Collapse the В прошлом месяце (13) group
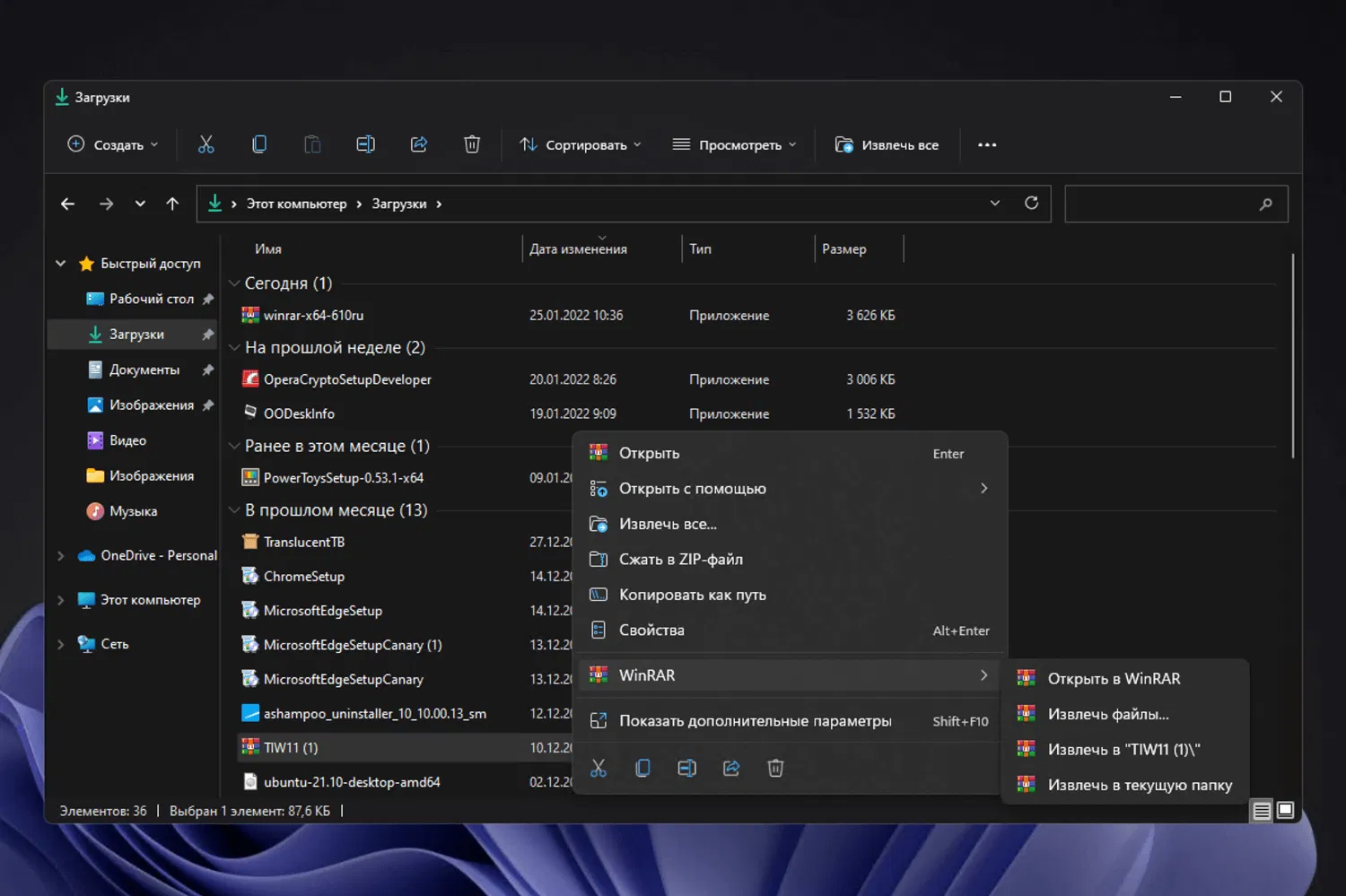This screenshot has height=896, width=1346. (234, 510)
